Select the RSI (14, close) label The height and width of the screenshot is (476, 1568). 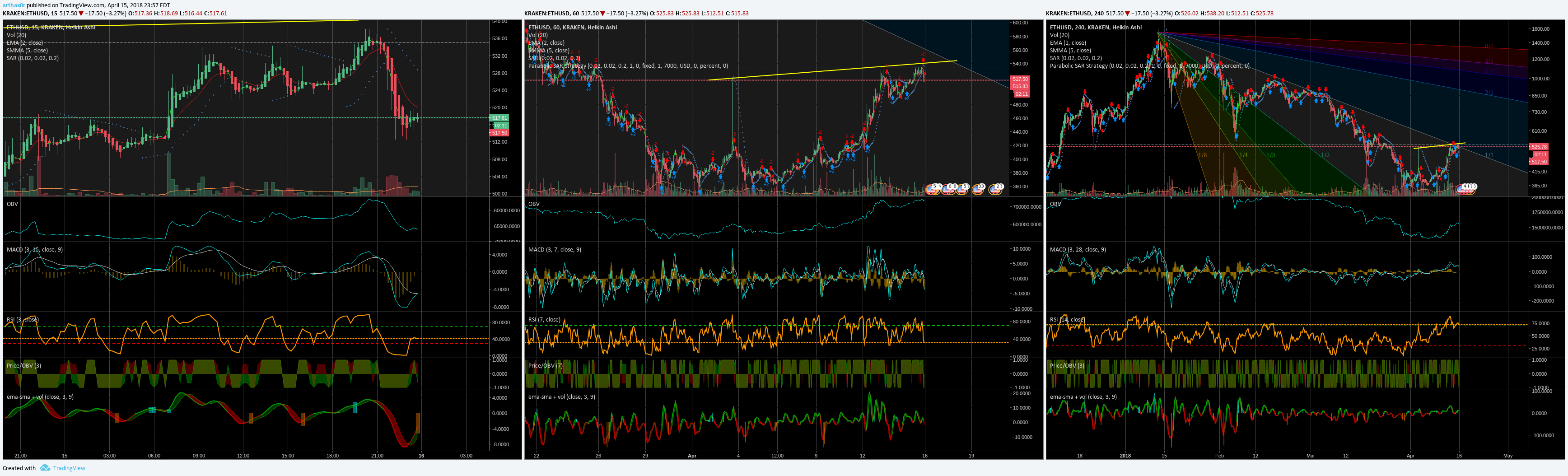1067,320
